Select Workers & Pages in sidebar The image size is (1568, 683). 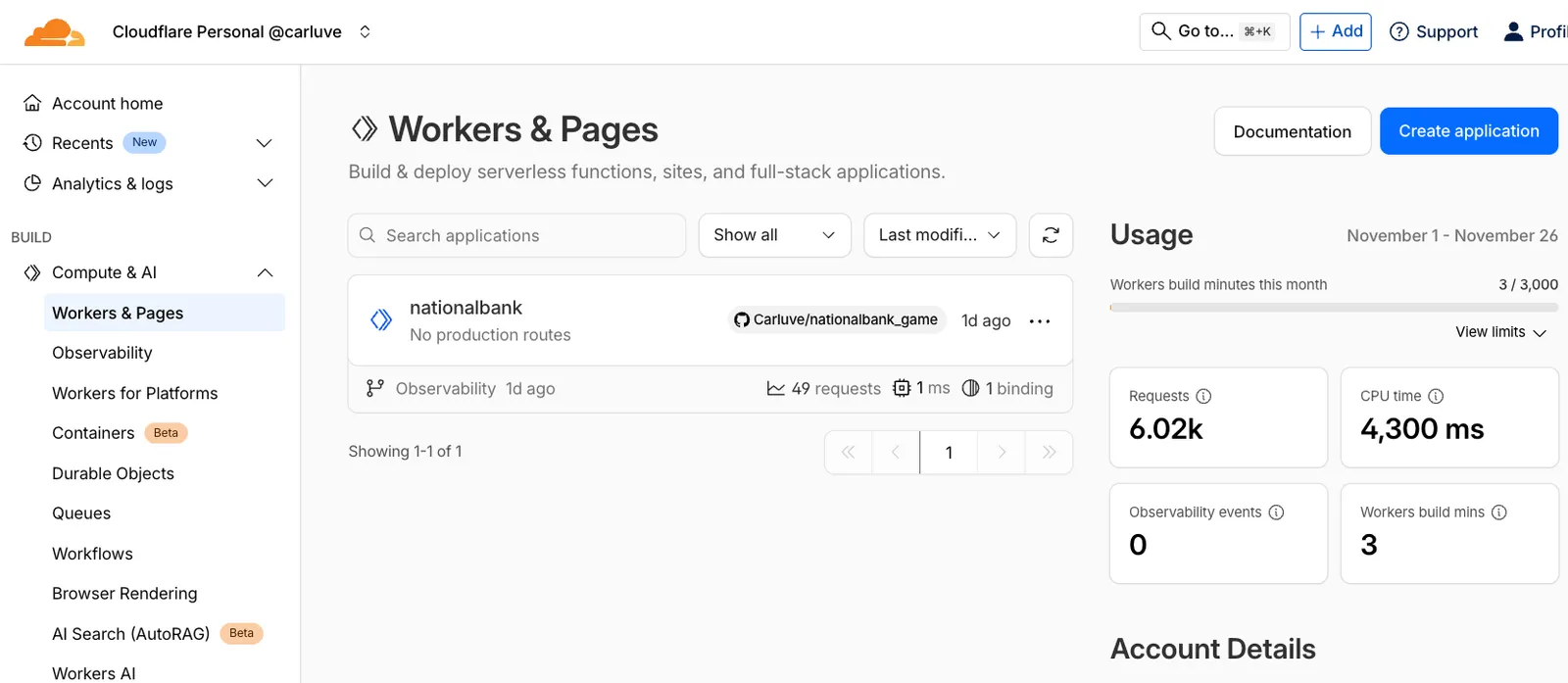click(164, 313)
